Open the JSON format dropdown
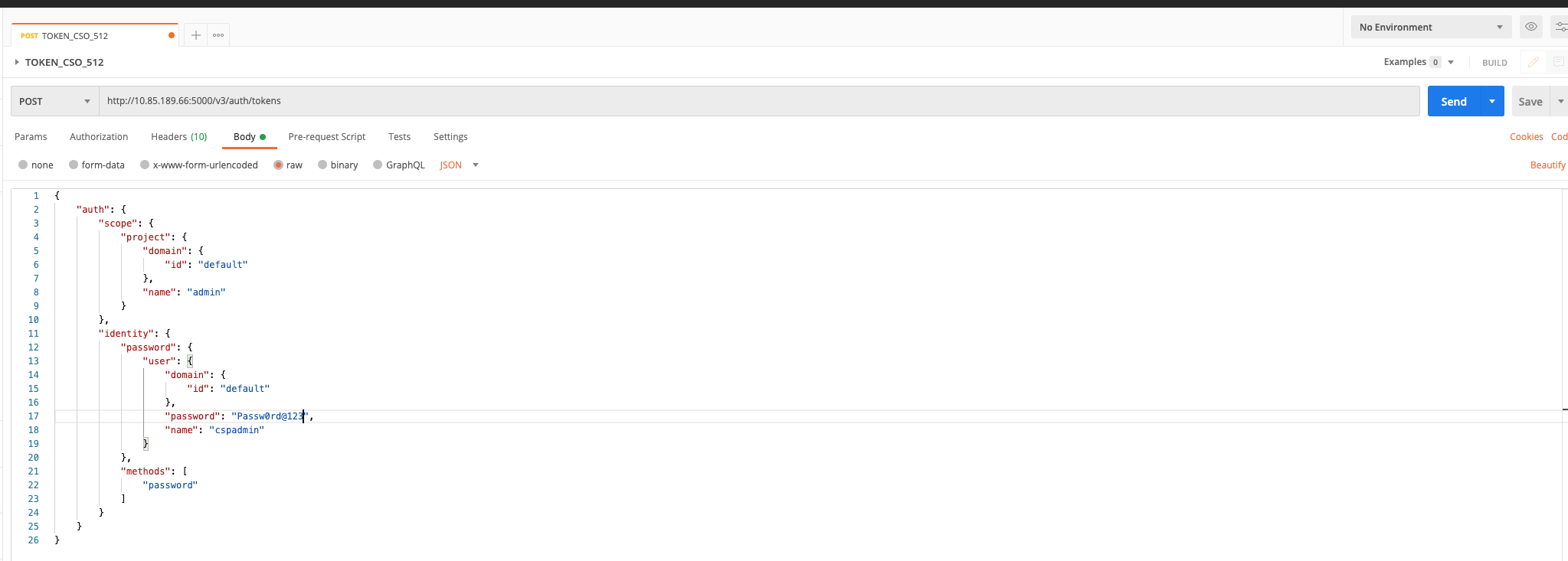The height and width of the screenshot is (561, 1568). coord(457,165)
